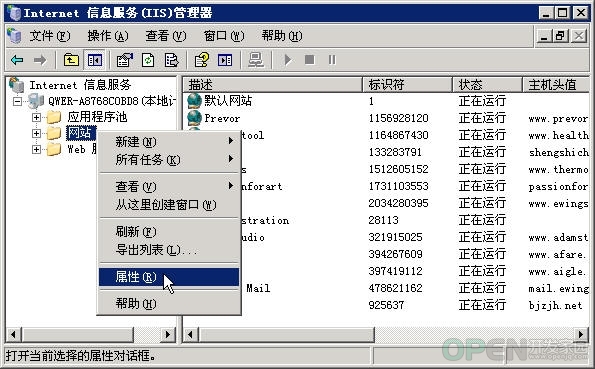Expand the 应用程序池 tree node
595x369 pixels.
[36, 117]
